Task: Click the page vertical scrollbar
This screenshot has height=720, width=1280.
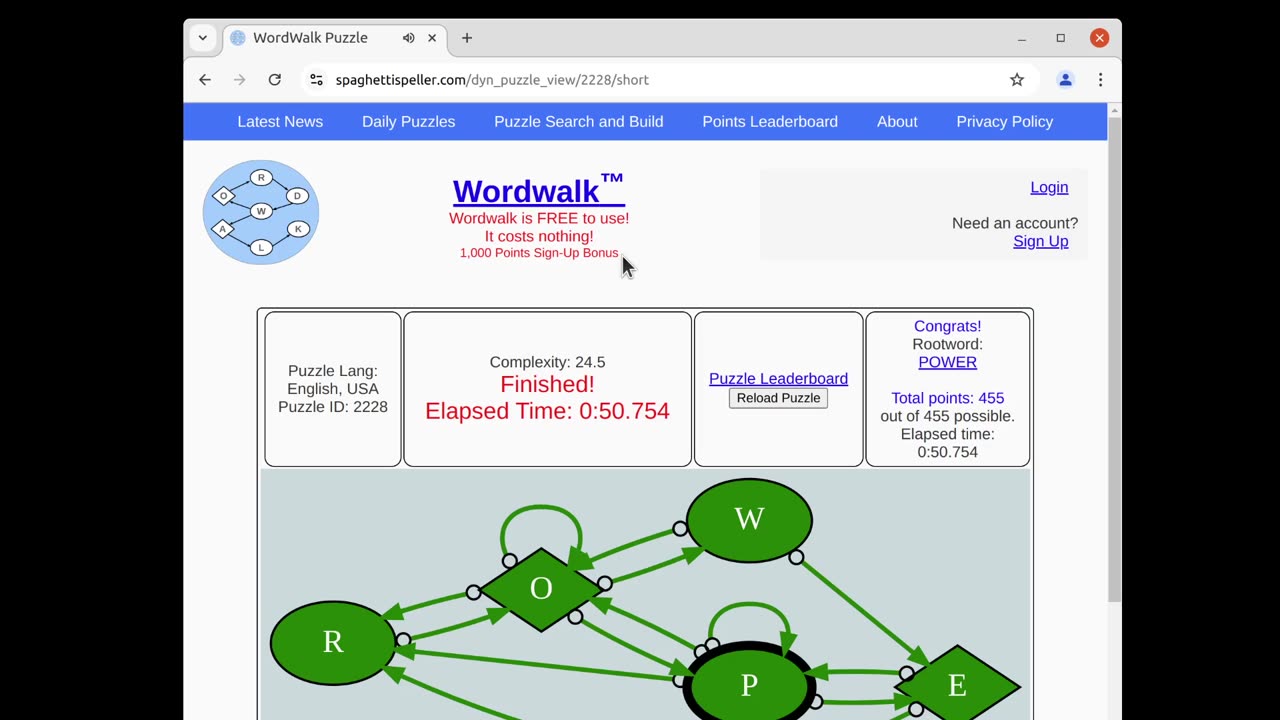Action: 1114,360
